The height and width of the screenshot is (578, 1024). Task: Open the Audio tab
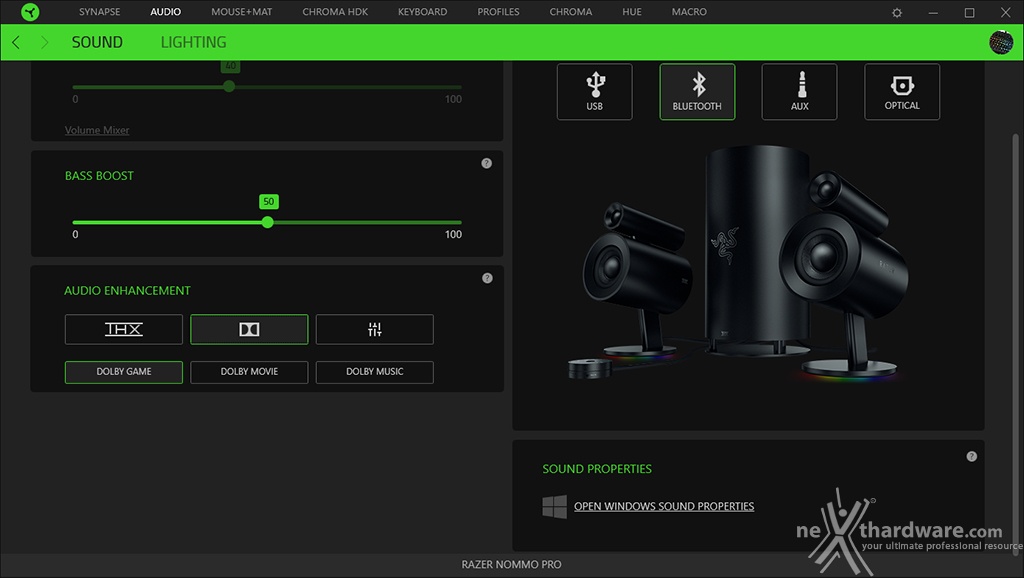tap(166, 12)
